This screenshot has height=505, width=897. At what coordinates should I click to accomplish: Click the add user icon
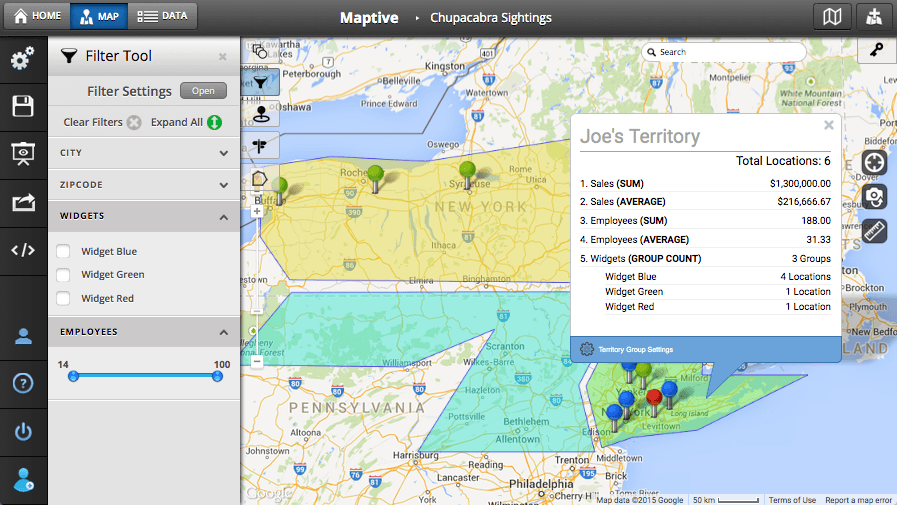point(23,479)
